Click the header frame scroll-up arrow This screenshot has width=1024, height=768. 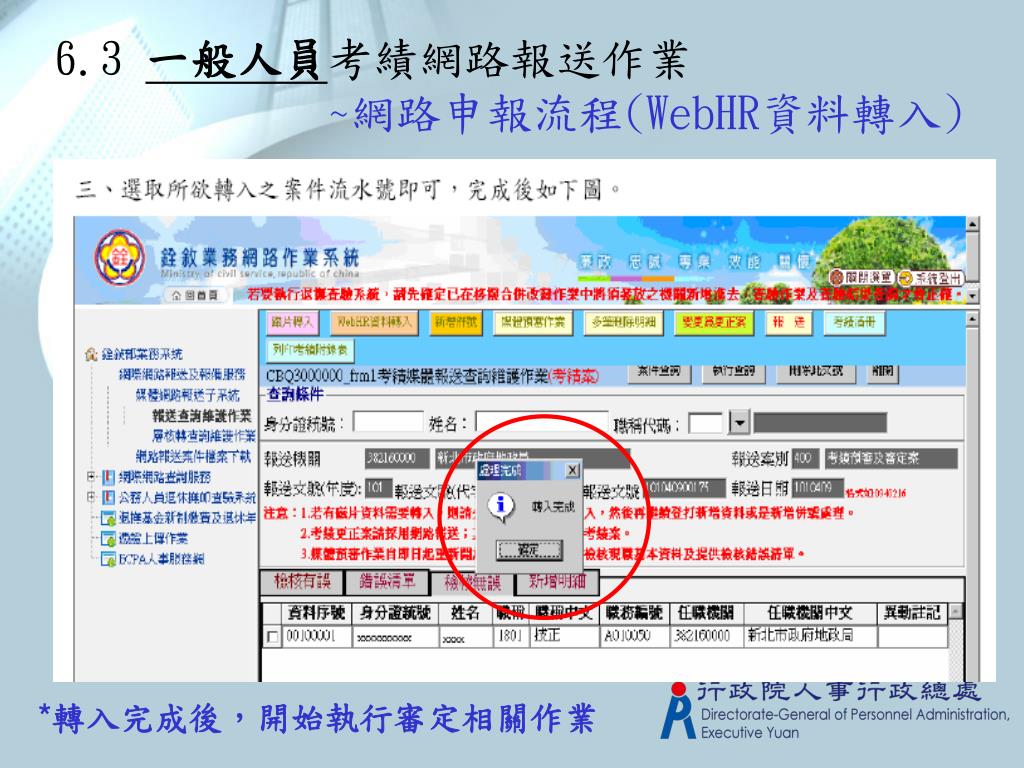click(x=972, y=224)
